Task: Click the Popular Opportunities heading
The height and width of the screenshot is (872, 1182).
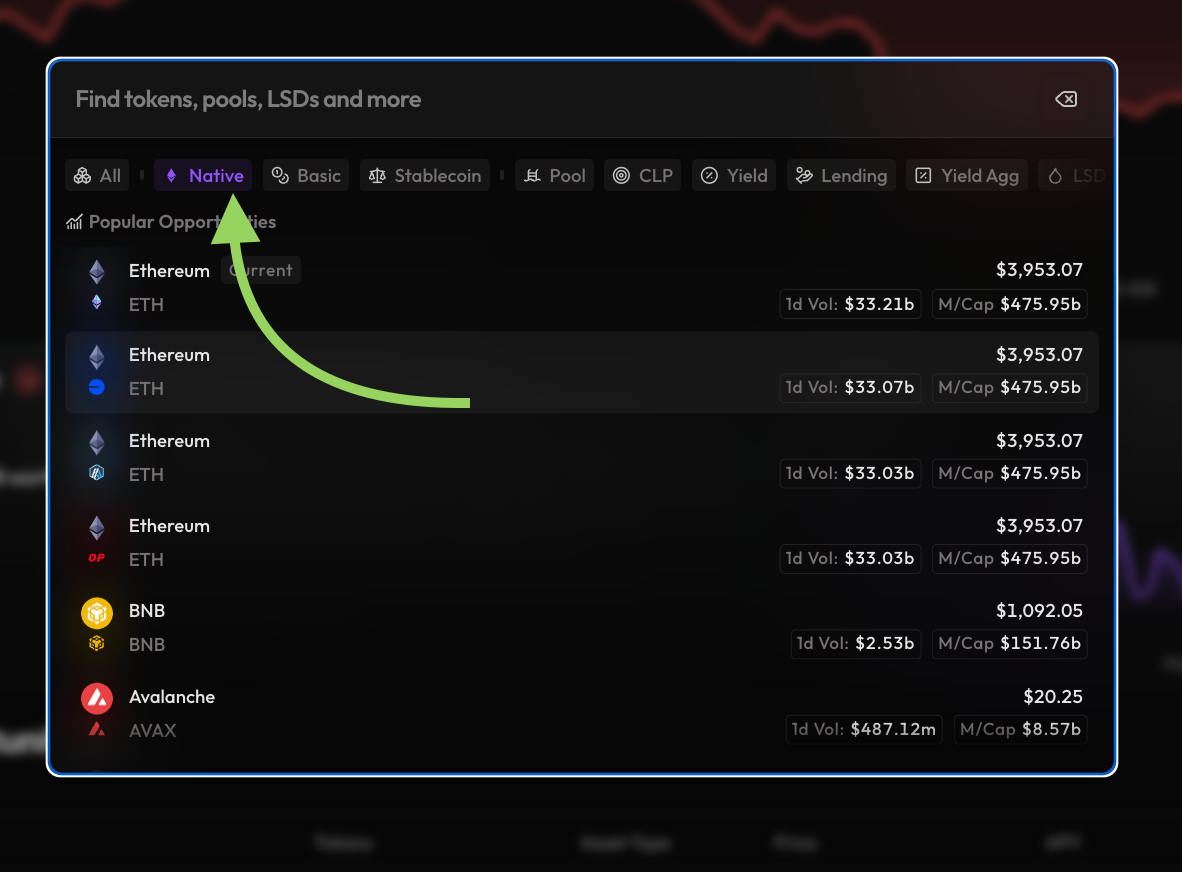Action: pyautogui.click(x=182, y=222)
